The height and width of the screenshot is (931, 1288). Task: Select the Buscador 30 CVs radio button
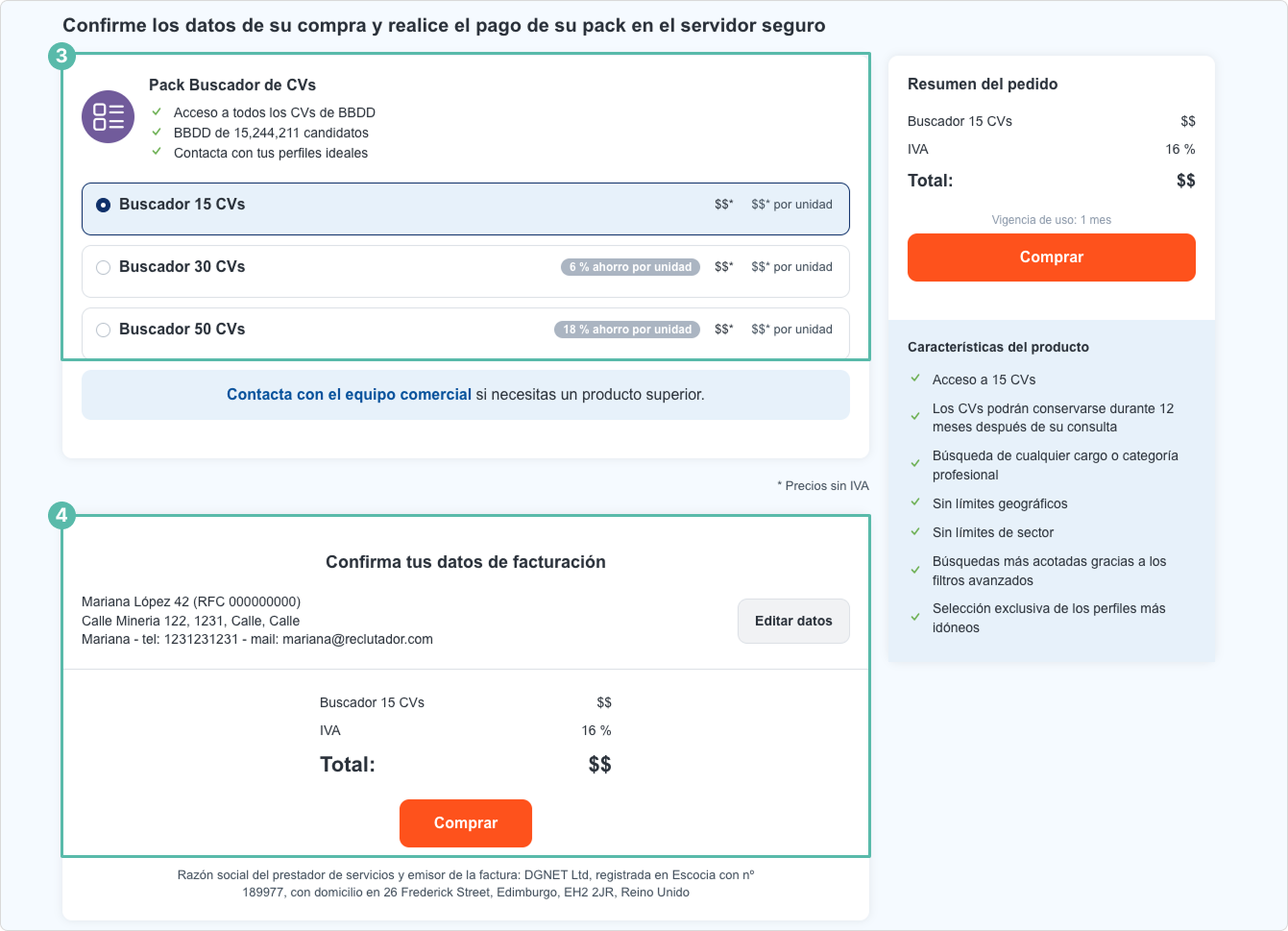(103, 267)
